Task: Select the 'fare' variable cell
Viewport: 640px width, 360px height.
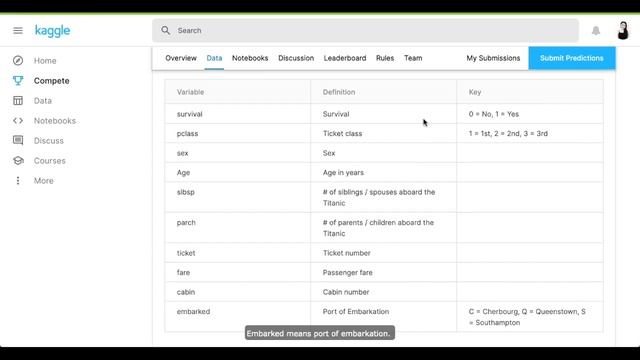Action: 238,273
